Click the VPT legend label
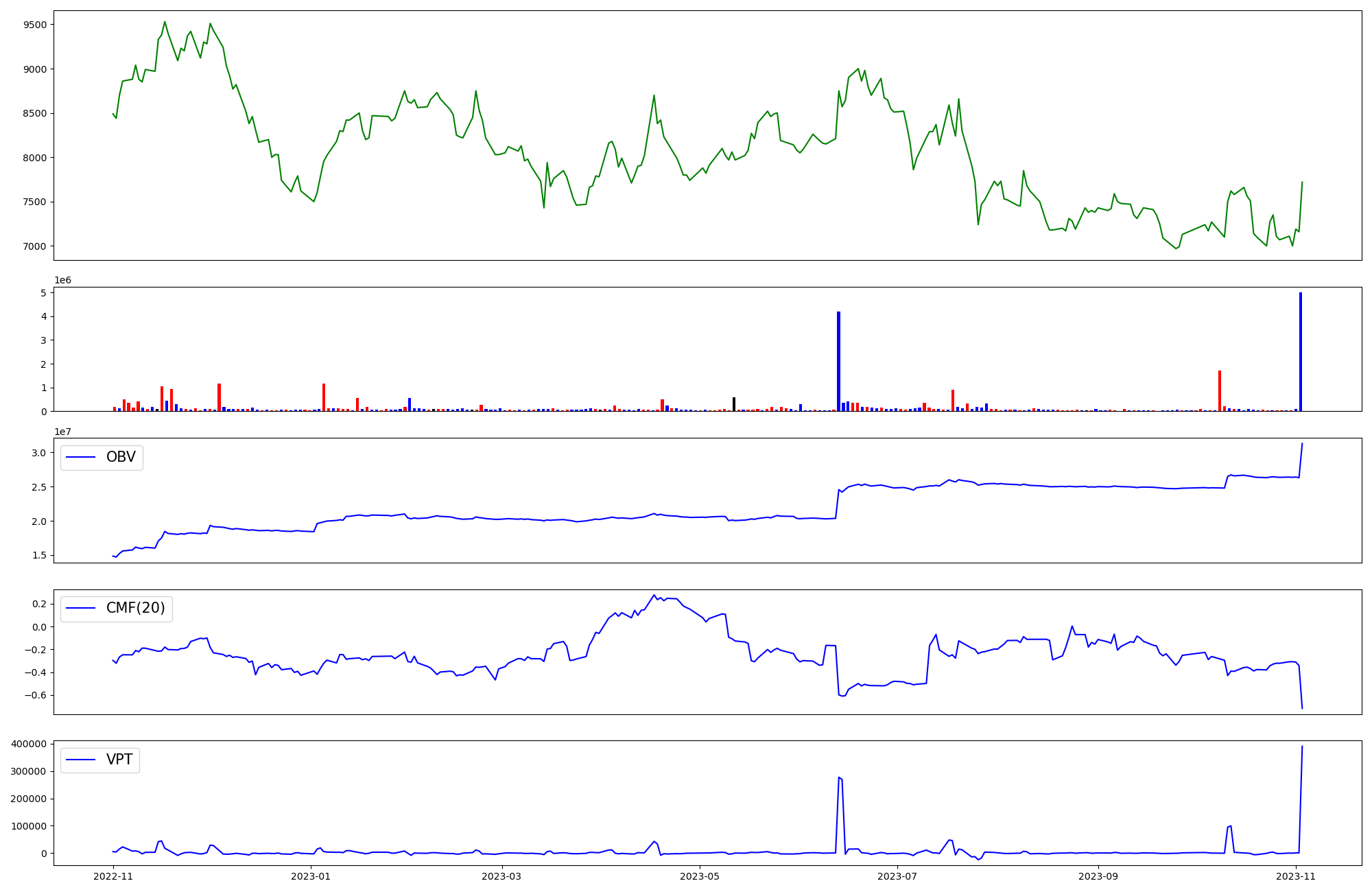Viewport: 1372px width, 892px height. tap(119, 760)
